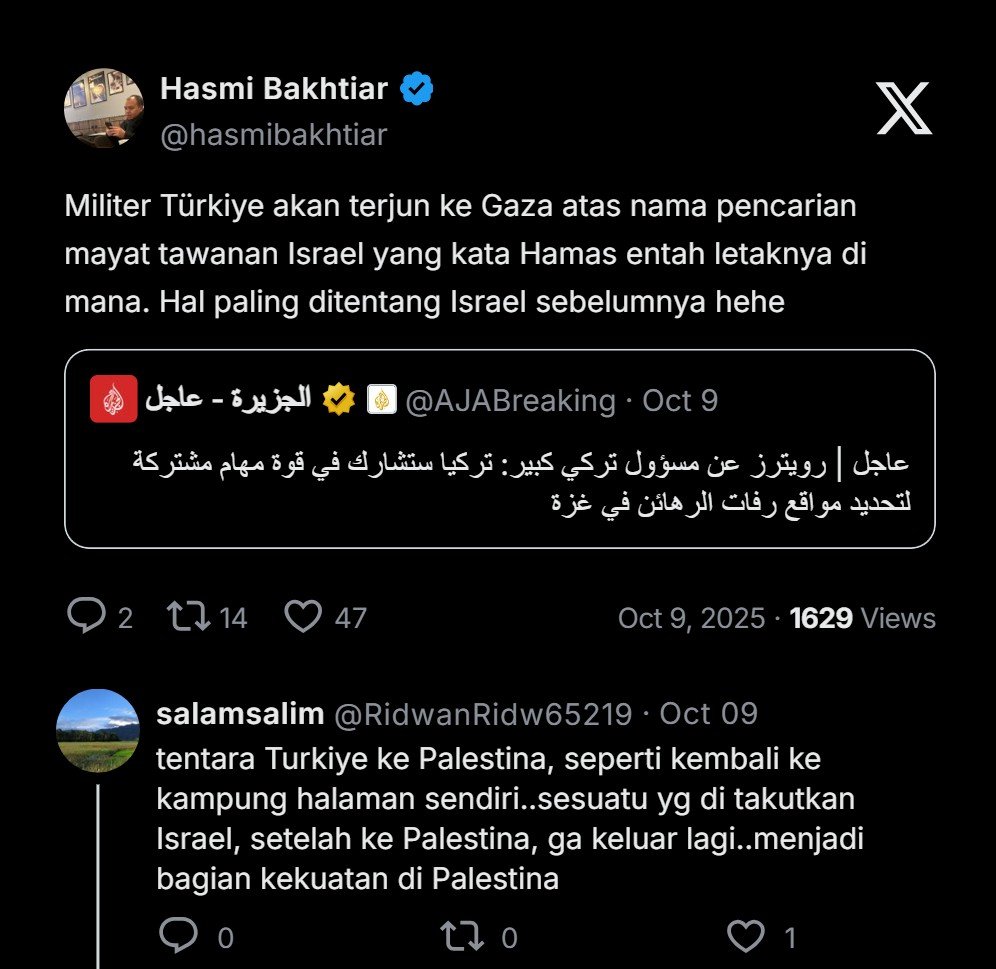Click the gold verified badge on quoted post
Image resolution: width=996 pixels, height=969 pixels.
click(x=340, y=400)
